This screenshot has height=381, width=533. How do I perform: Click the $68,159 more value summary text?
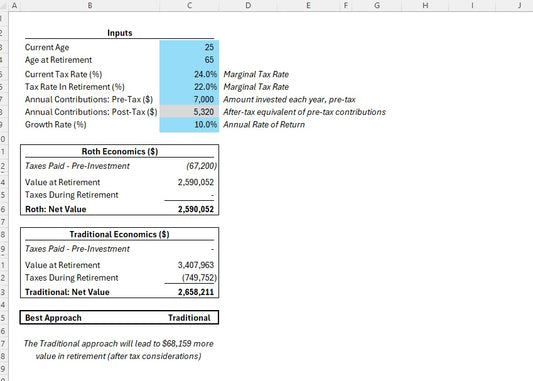[x=119, y=350]
